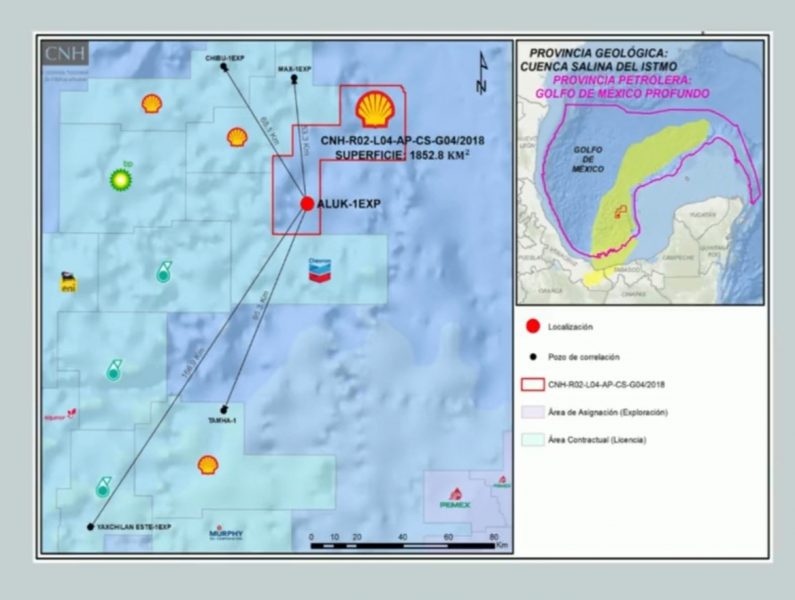Click the CNH logo in the map corner
Screen dimensions: 795x600
click(65, 54)
